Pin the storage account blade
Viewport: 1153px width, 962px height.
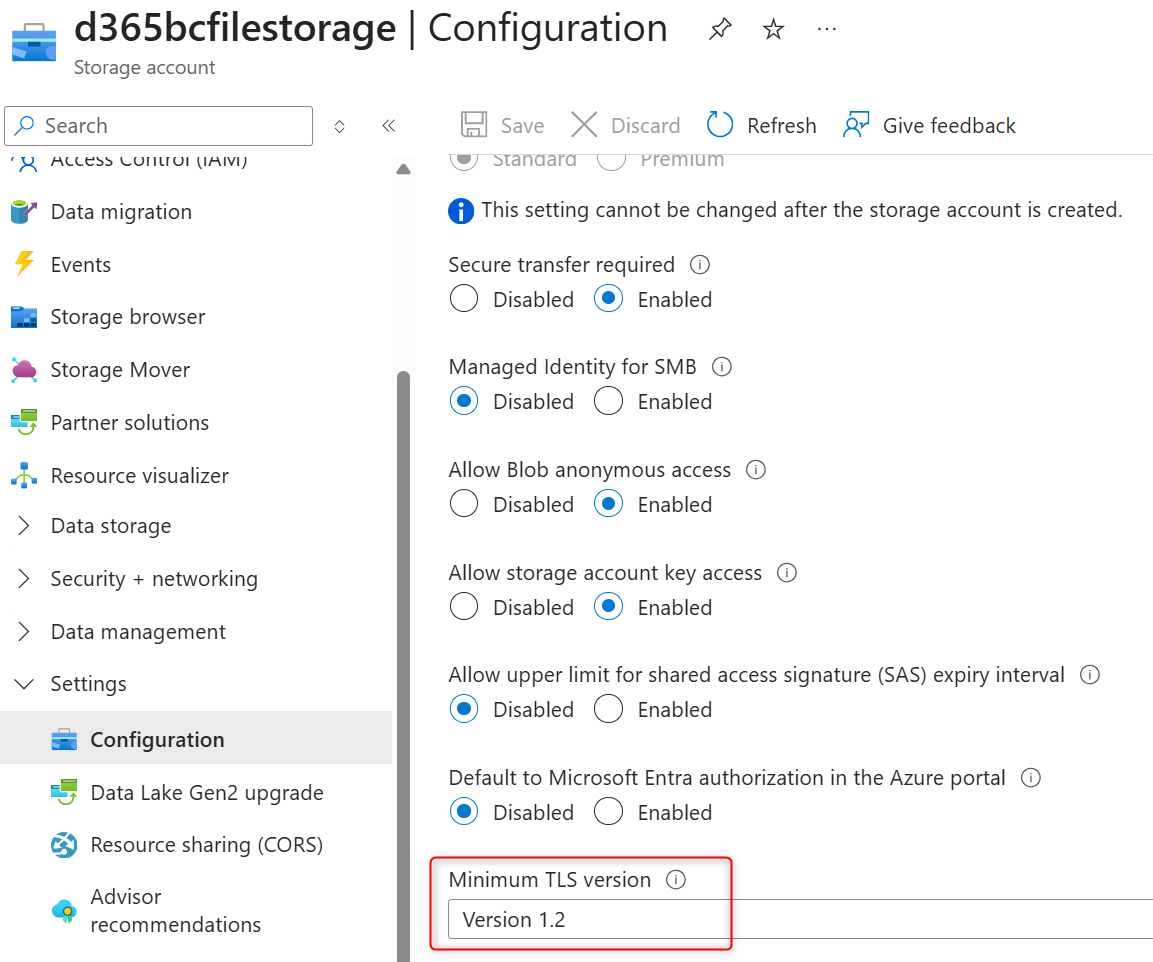point(720,29)
